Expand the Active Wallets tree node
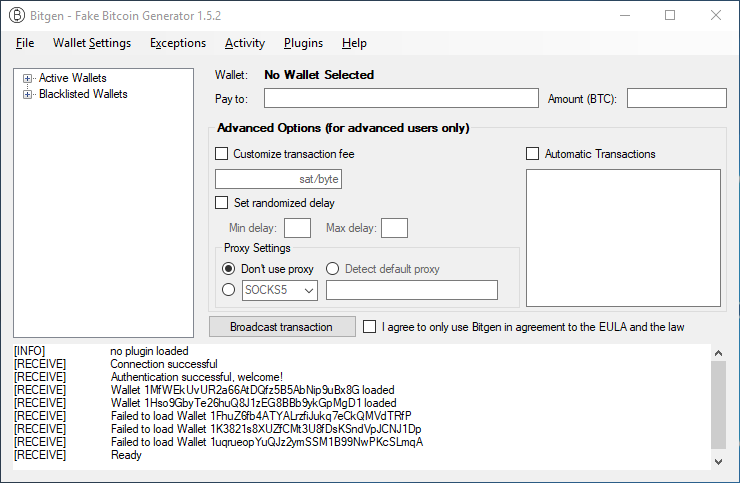 pos(28,78)
